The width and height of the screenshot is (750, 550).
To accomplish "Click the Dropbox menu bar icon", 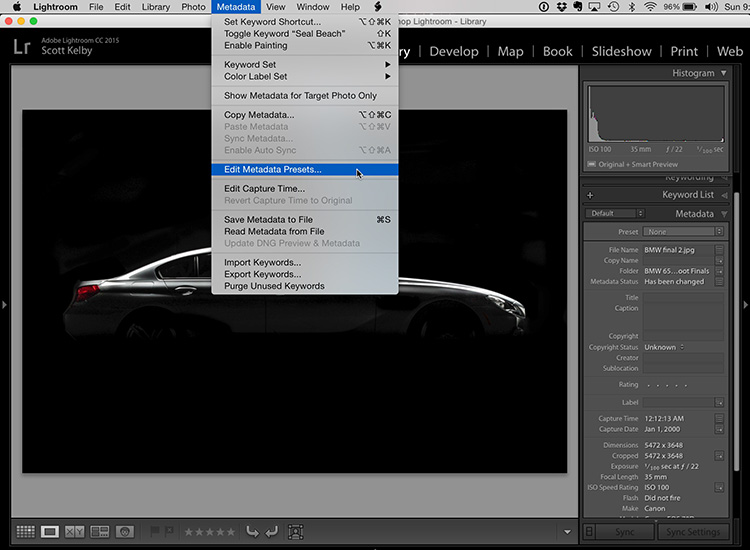I will pyautogui.click(x=562, y=7).
